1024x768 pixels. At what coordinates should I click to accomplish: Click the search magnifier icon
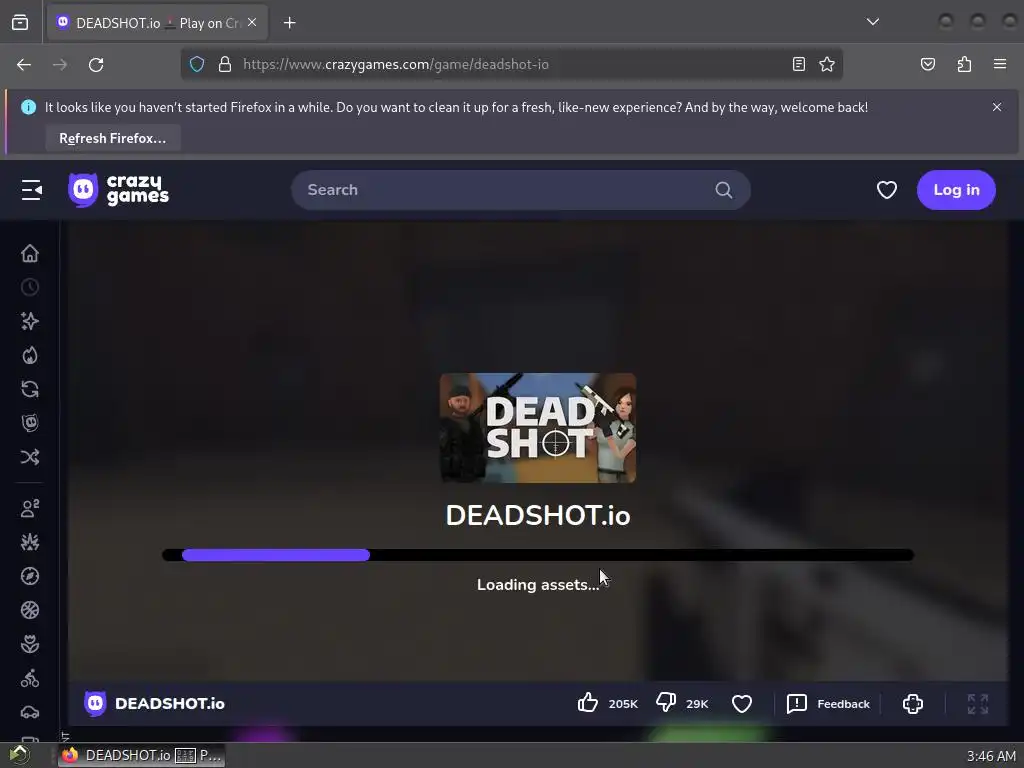click(724, 190)
